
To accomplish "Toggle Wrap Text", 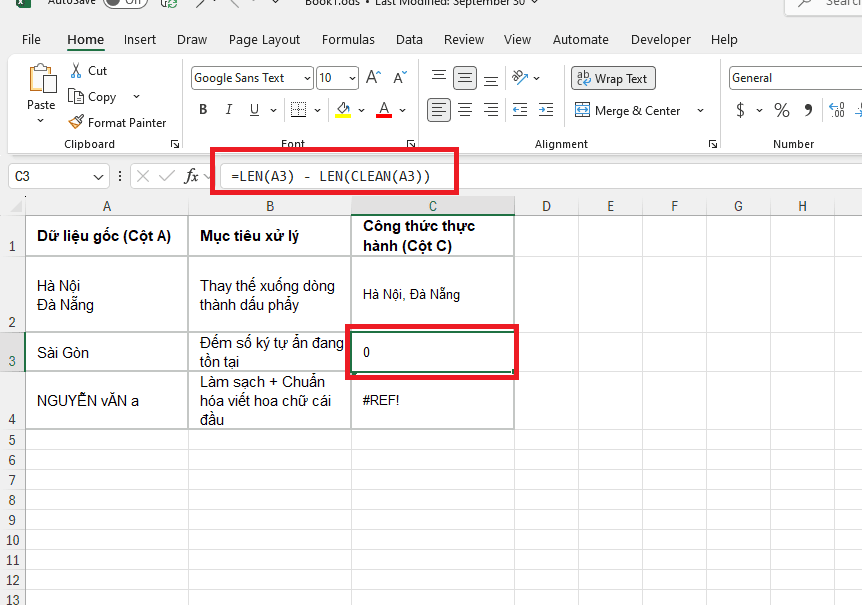I will click(x=613, y=79).
